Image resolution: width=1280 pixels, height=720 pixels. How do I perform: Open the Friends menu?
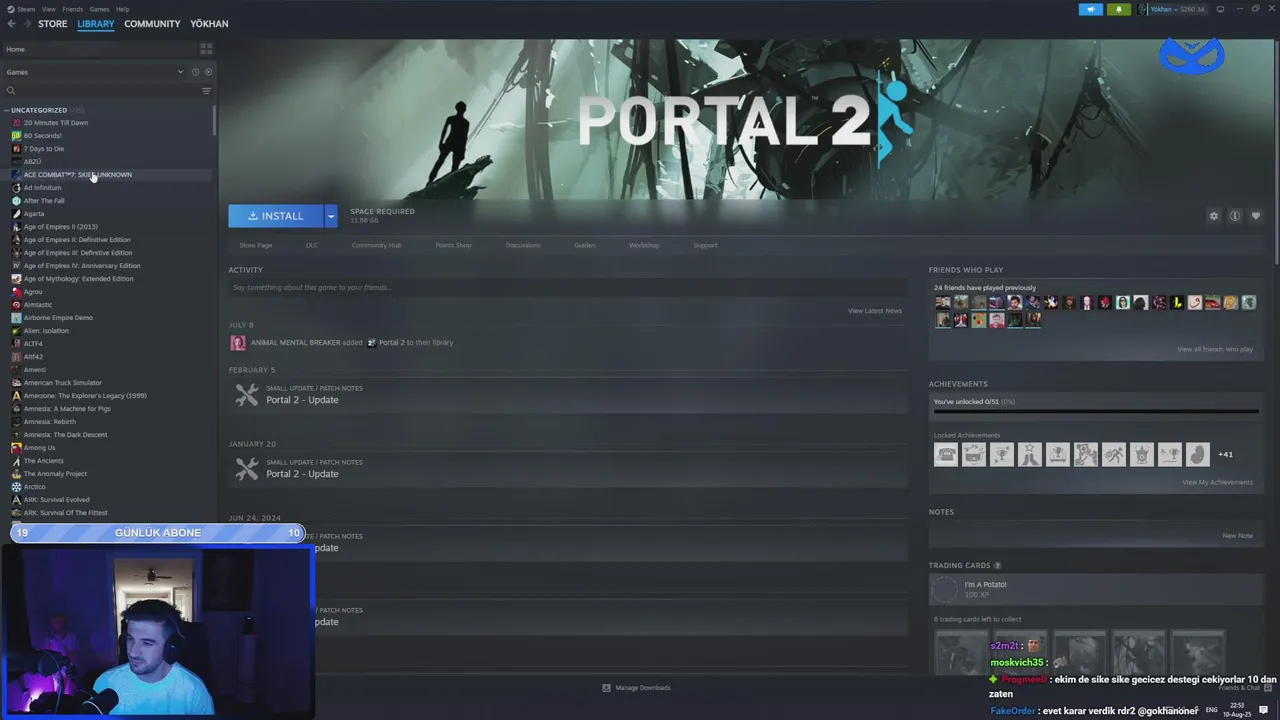point(73,9)
